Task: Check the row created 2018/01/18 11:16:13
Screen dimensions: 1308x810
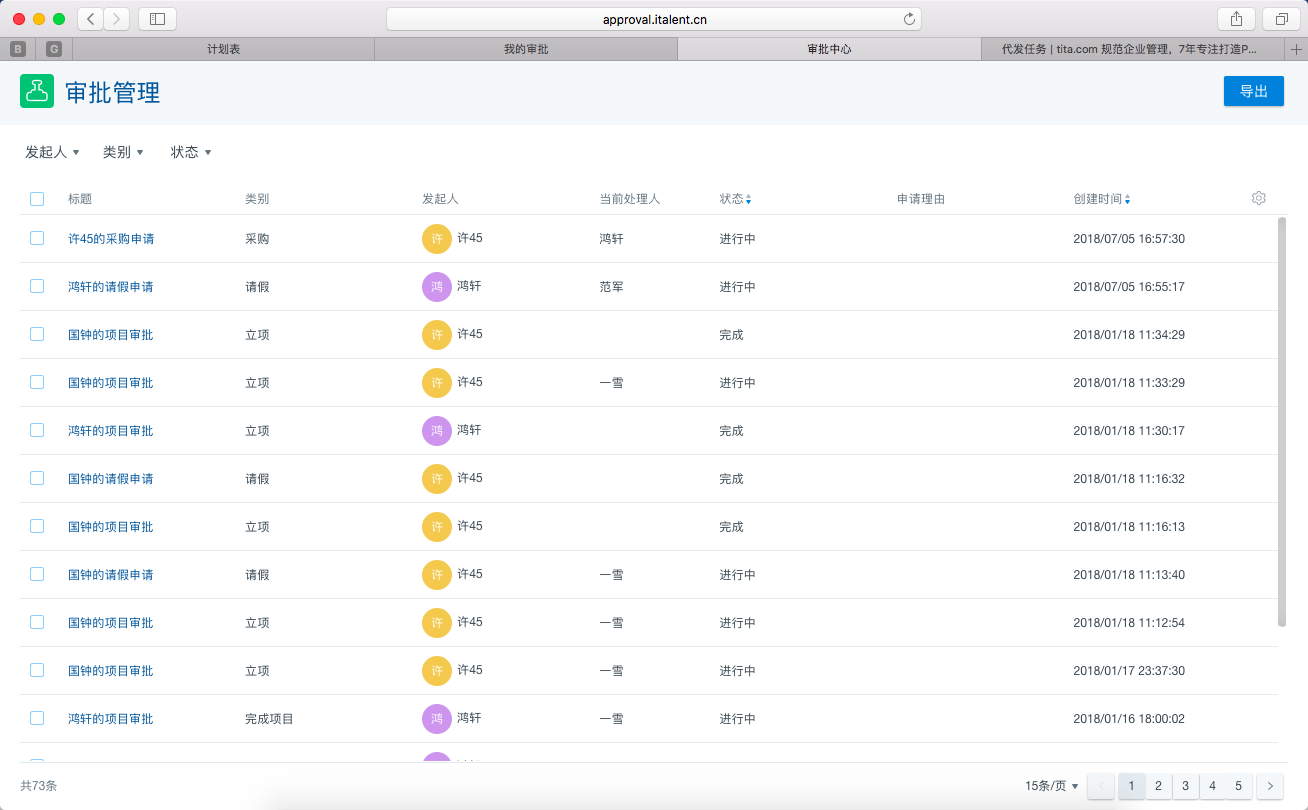Action: pyautogui.click(x=37, y=526)
